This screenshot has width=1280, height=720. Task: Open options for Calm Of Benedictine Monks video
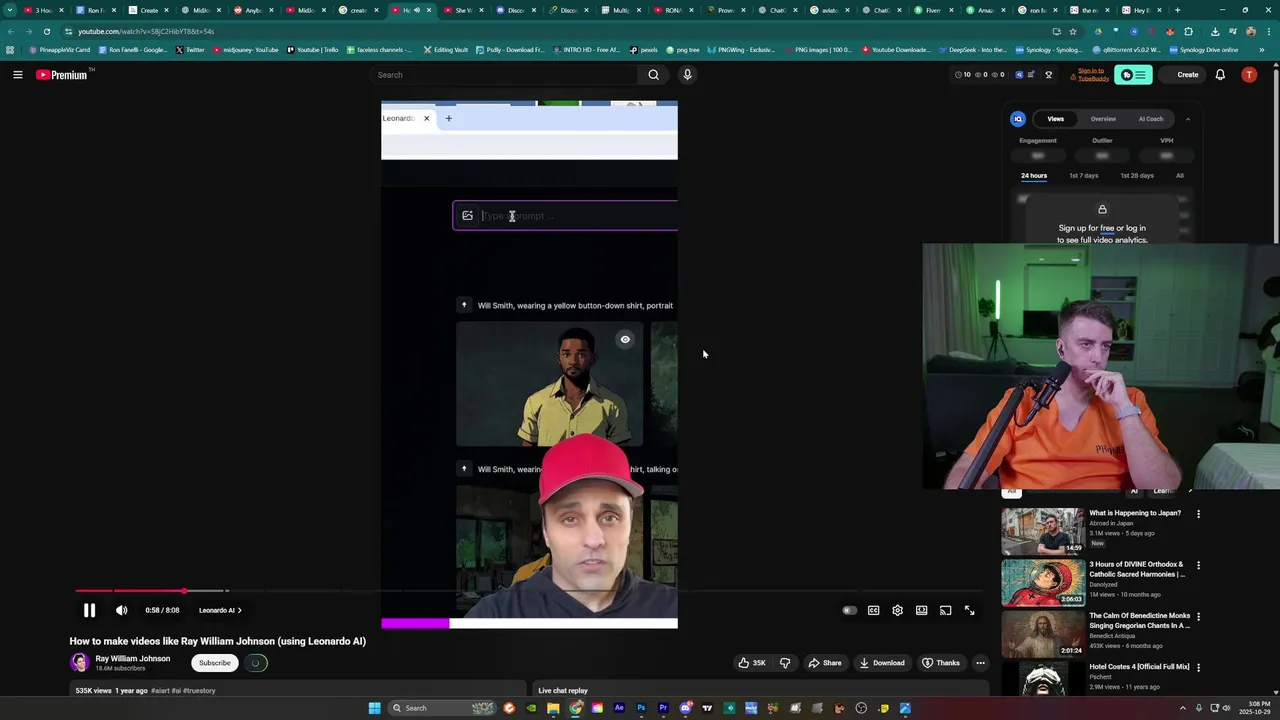coord(1198,617)
